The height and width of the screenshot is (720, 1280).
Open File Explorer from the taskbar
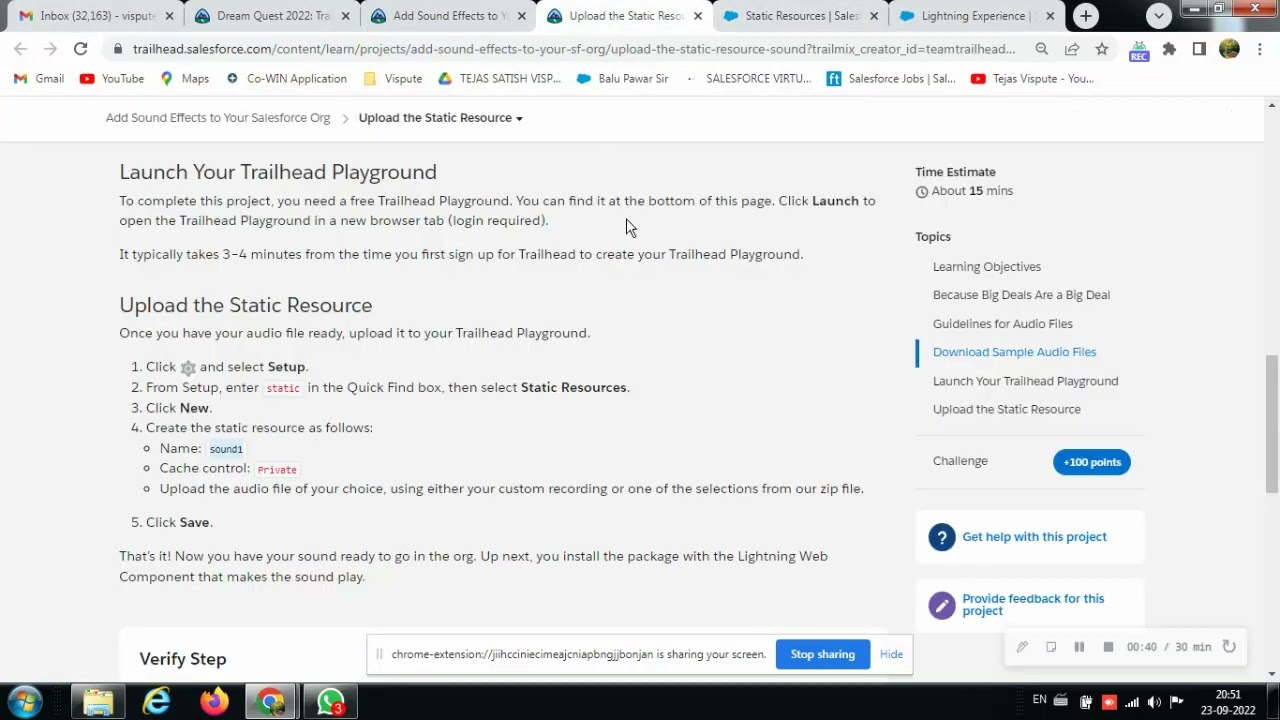(x=98, y=701)
